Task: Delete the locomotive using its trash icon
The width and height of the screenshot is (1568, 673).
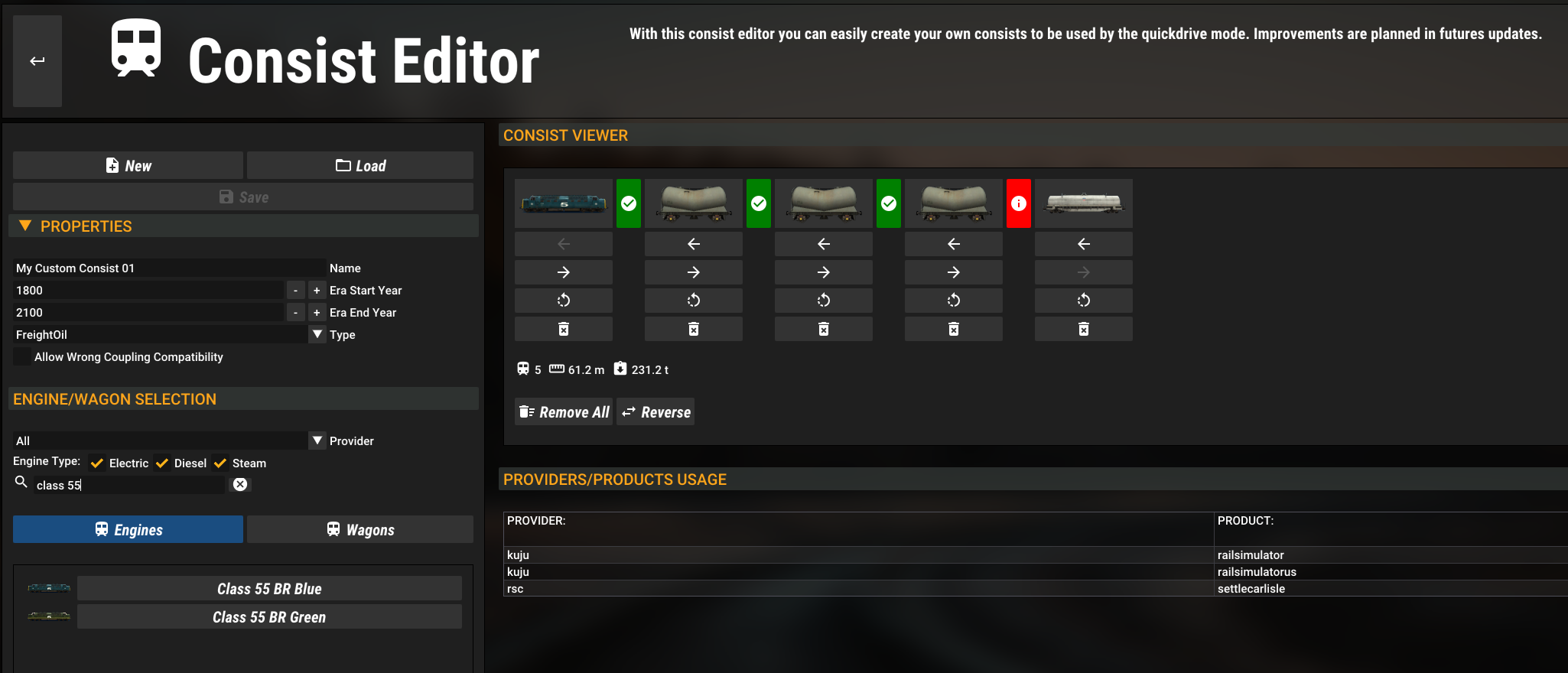Action: [564, 329]
